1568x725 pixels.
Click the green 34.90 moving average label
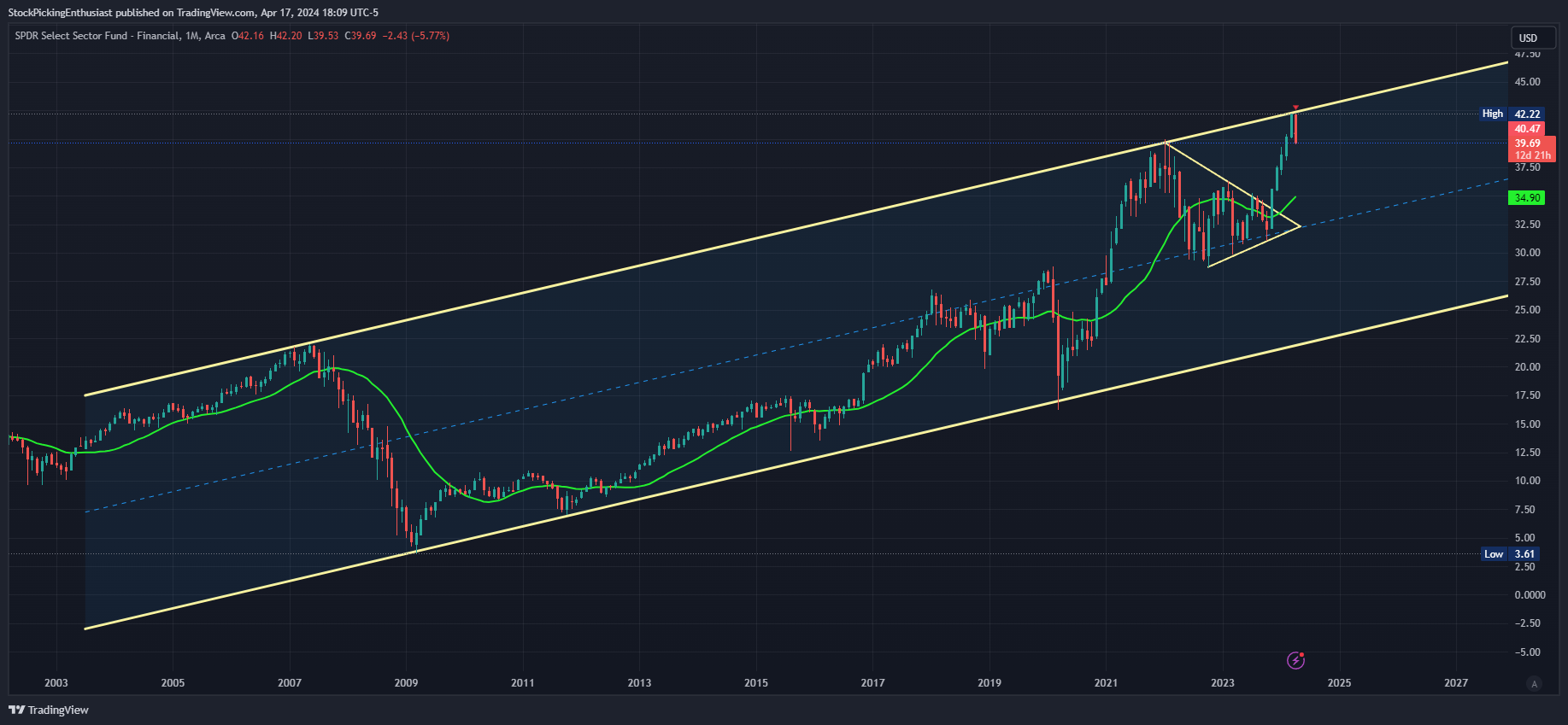1527,198
